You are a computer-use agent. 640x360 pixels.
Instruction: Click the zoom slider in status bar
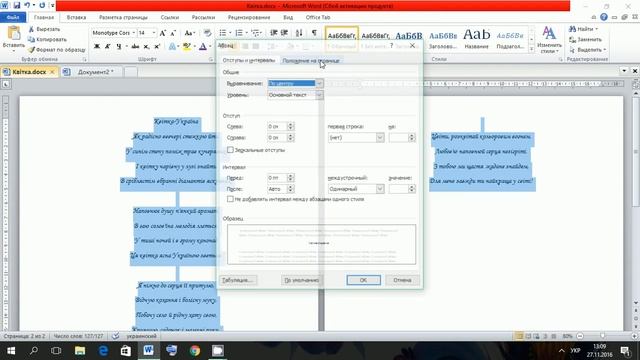click(x=603, y=336)
